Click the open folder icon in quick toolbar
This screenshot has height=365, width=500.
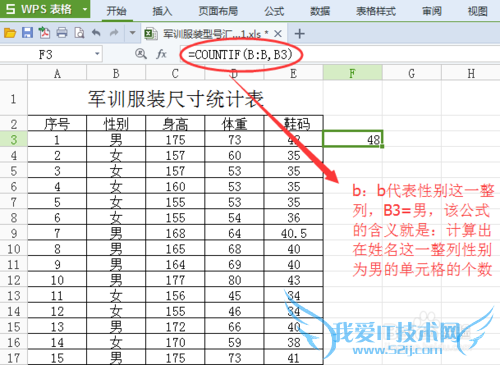point(10,33)
